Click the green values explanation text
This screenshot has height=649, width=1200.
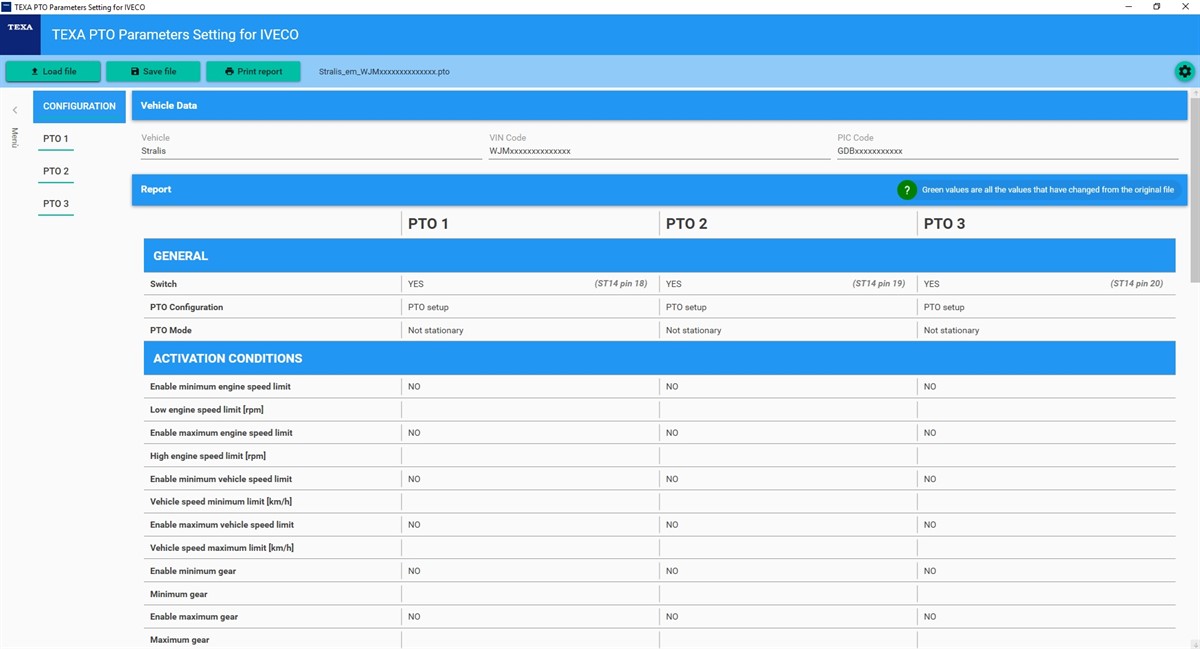(1048, 190)
